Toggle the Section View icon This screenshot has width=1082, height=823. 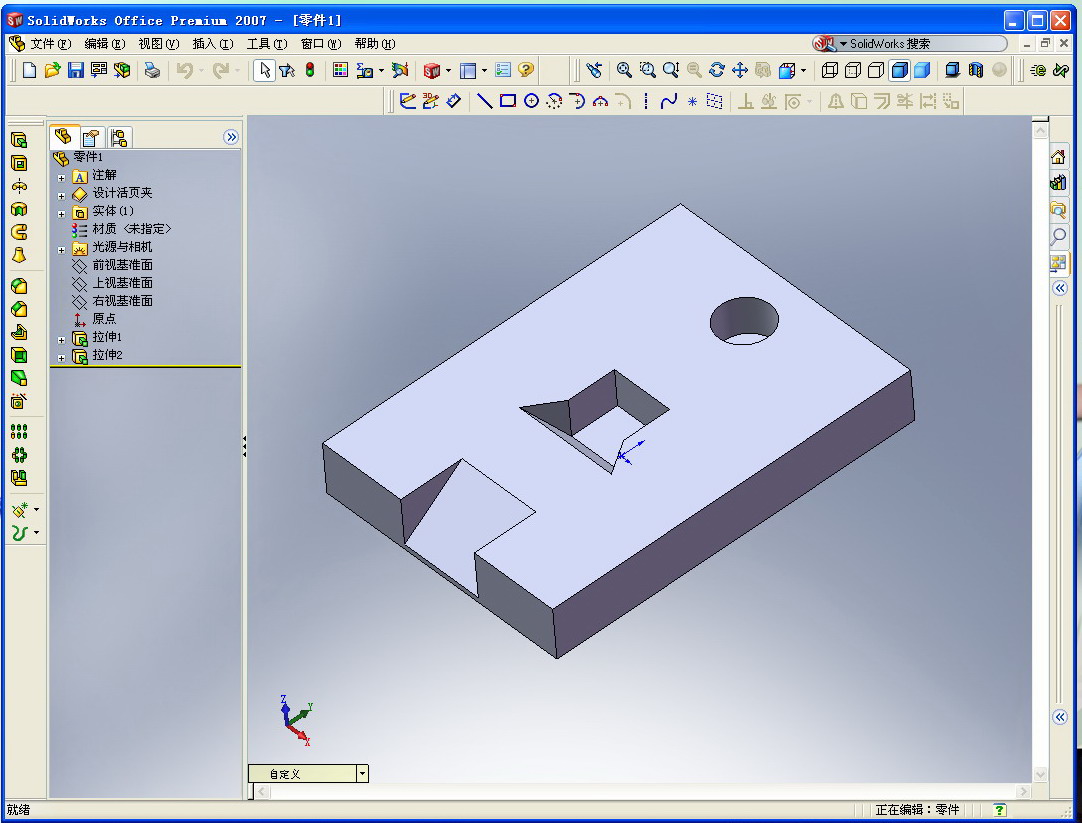pos(976,70)
